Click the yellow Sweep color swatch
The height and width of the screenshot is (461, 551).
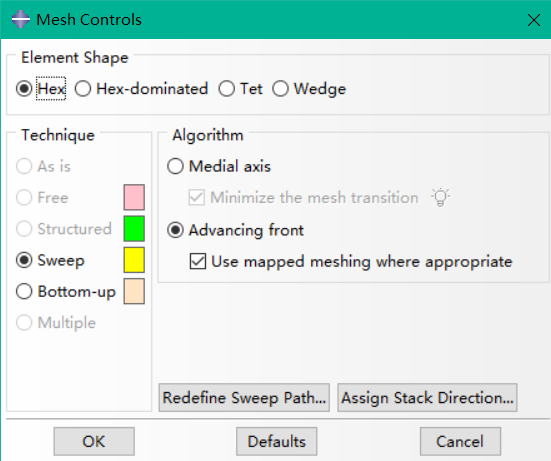click(x=134, y=260)
